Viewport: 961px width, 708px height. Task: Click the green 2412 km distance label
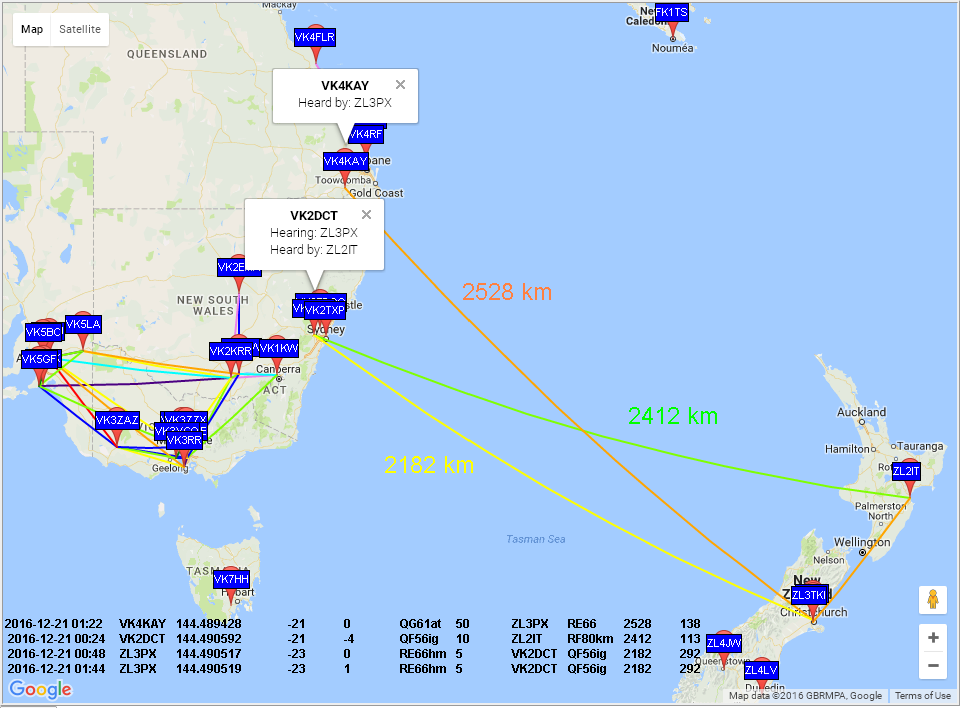[x=673, y=415]
